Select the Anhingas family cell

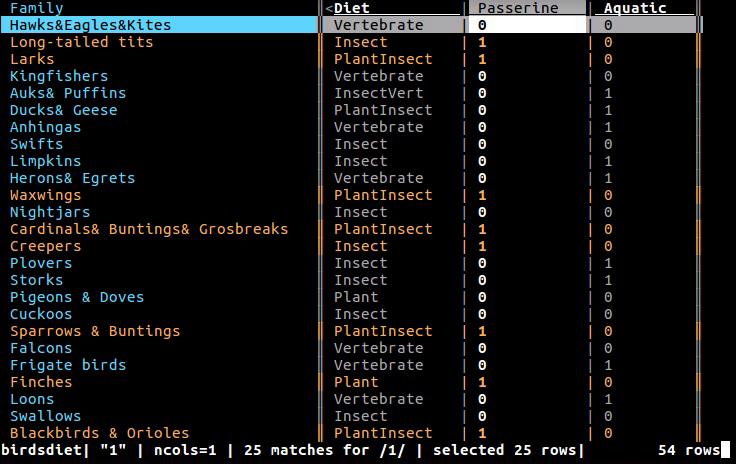[x=45, y=127]
